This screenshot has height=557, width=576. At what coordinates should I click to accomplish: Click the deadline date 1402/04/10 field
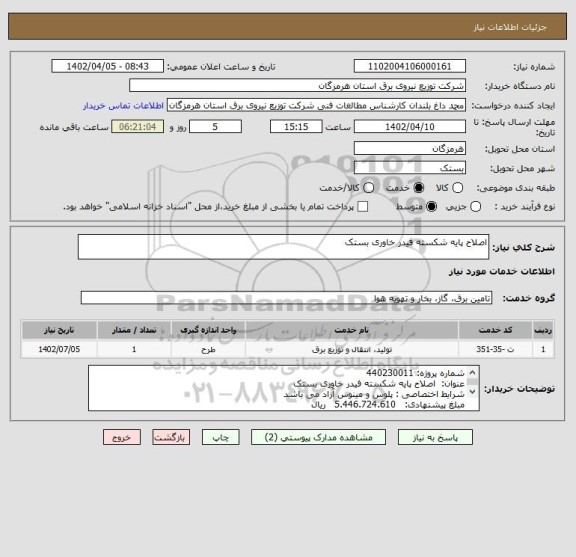click(x=410, y=127)
